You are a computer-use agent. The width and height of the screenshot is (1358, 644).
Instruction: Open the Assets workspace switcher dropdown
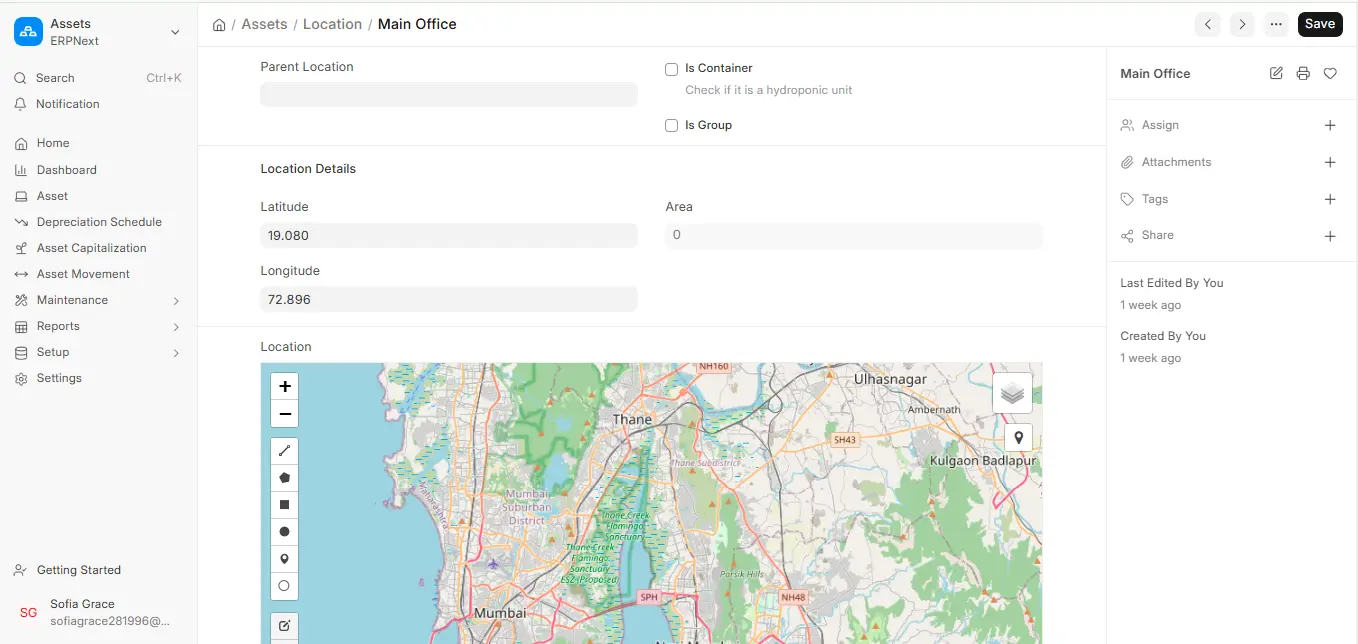[175, 32]
